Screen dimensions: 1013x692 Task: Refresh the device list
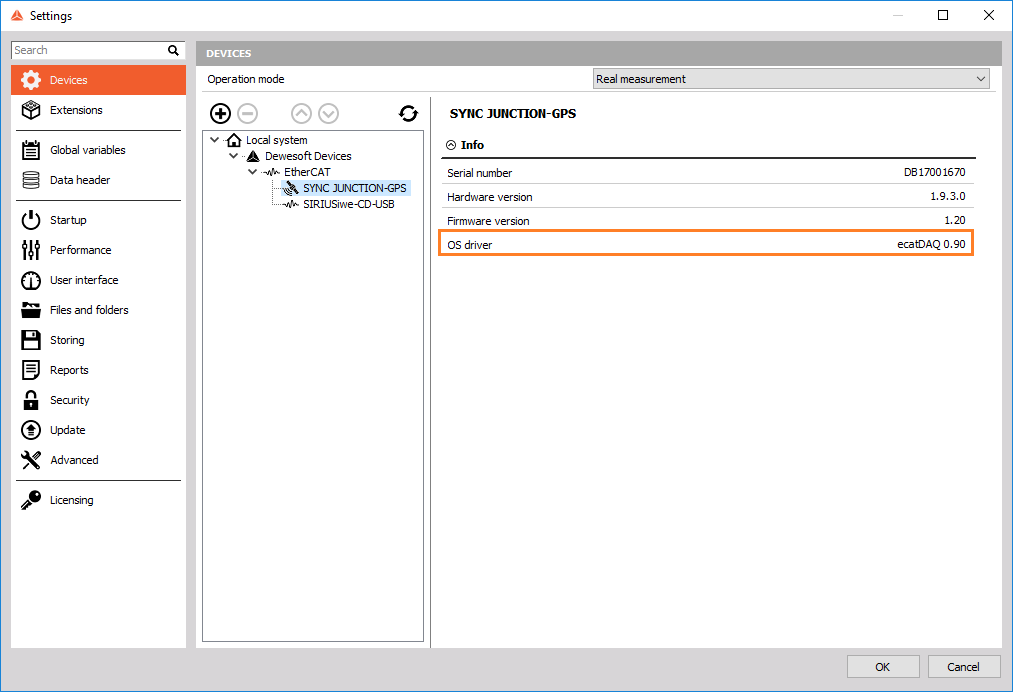[408, 114]
